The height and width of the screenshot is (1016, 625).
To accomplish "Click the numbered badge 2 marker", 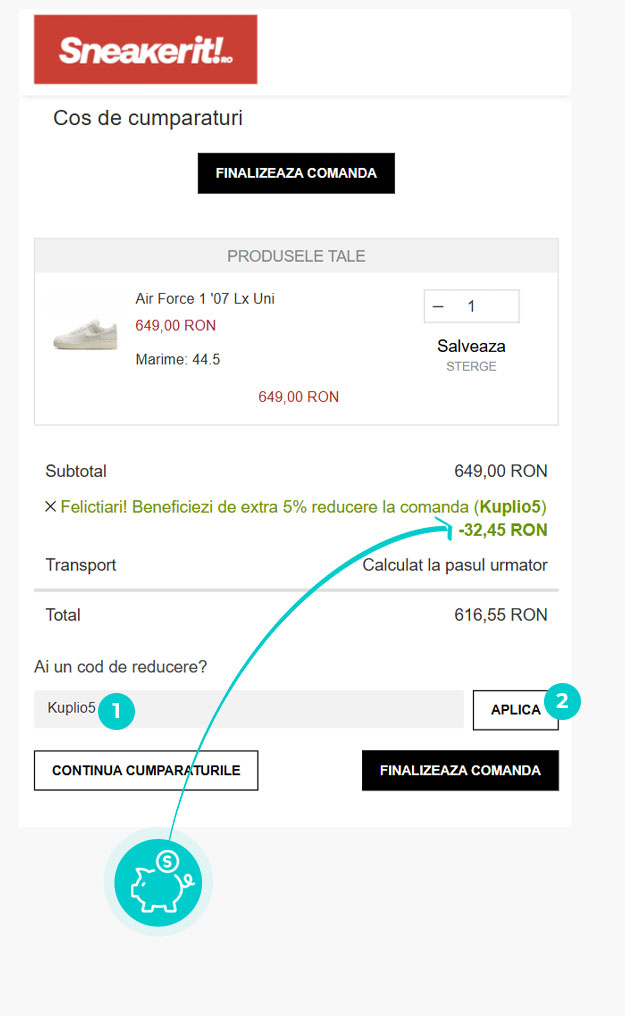I will click(x=562, y=702).
